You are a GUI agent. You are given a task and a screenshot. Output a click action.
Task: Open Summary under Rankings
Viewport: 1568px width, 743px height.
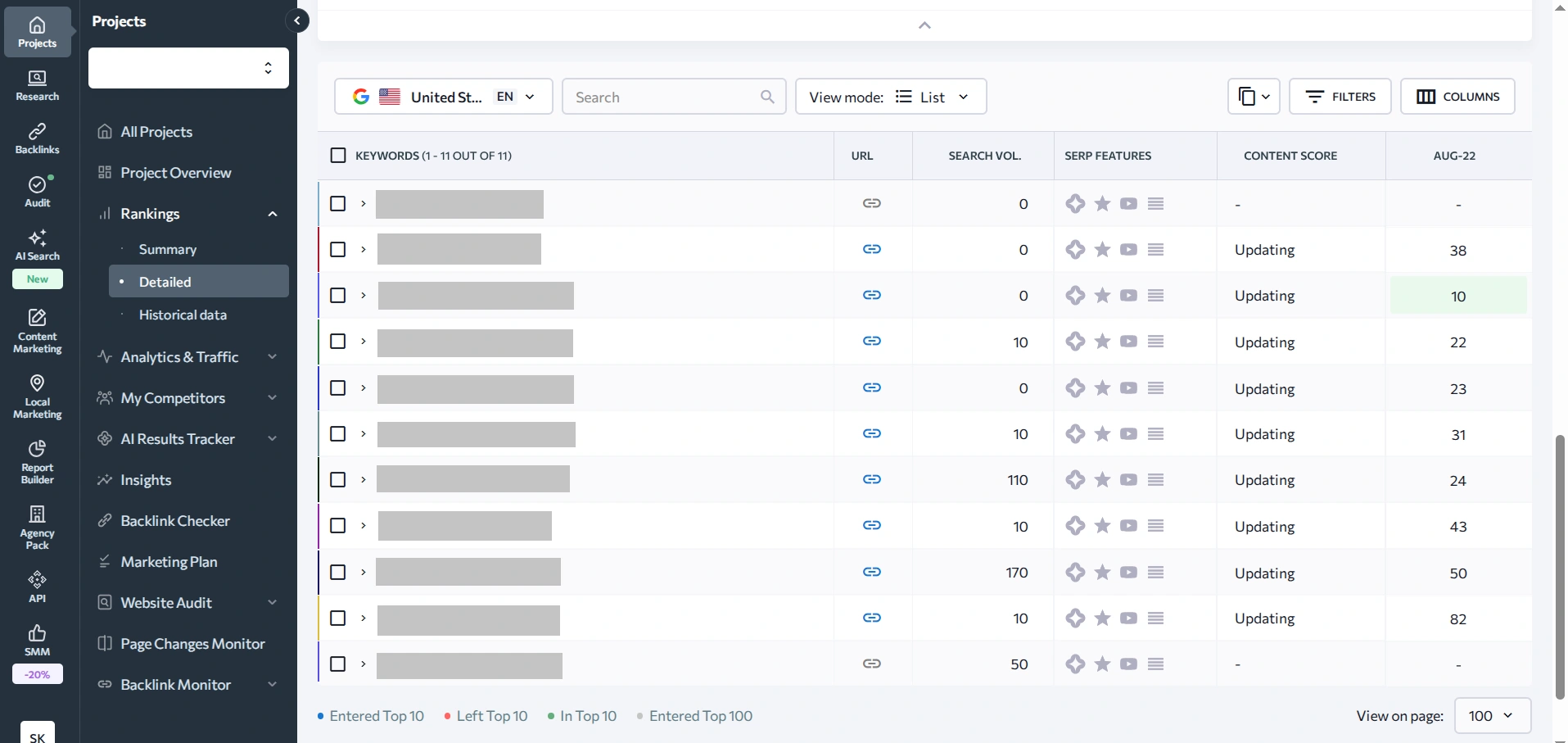(x=168, y=249)
